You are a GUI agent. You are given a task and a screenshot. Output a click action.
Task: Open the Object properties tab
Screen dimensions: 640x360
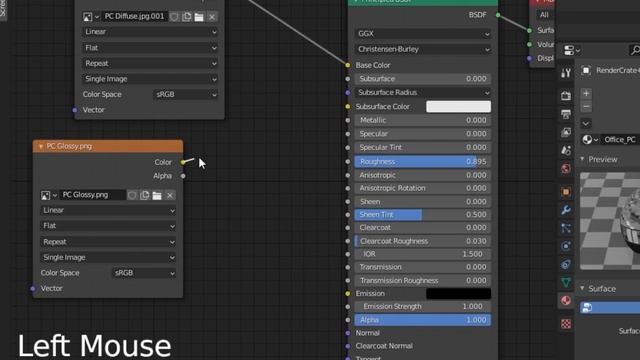tap(566, 192)
